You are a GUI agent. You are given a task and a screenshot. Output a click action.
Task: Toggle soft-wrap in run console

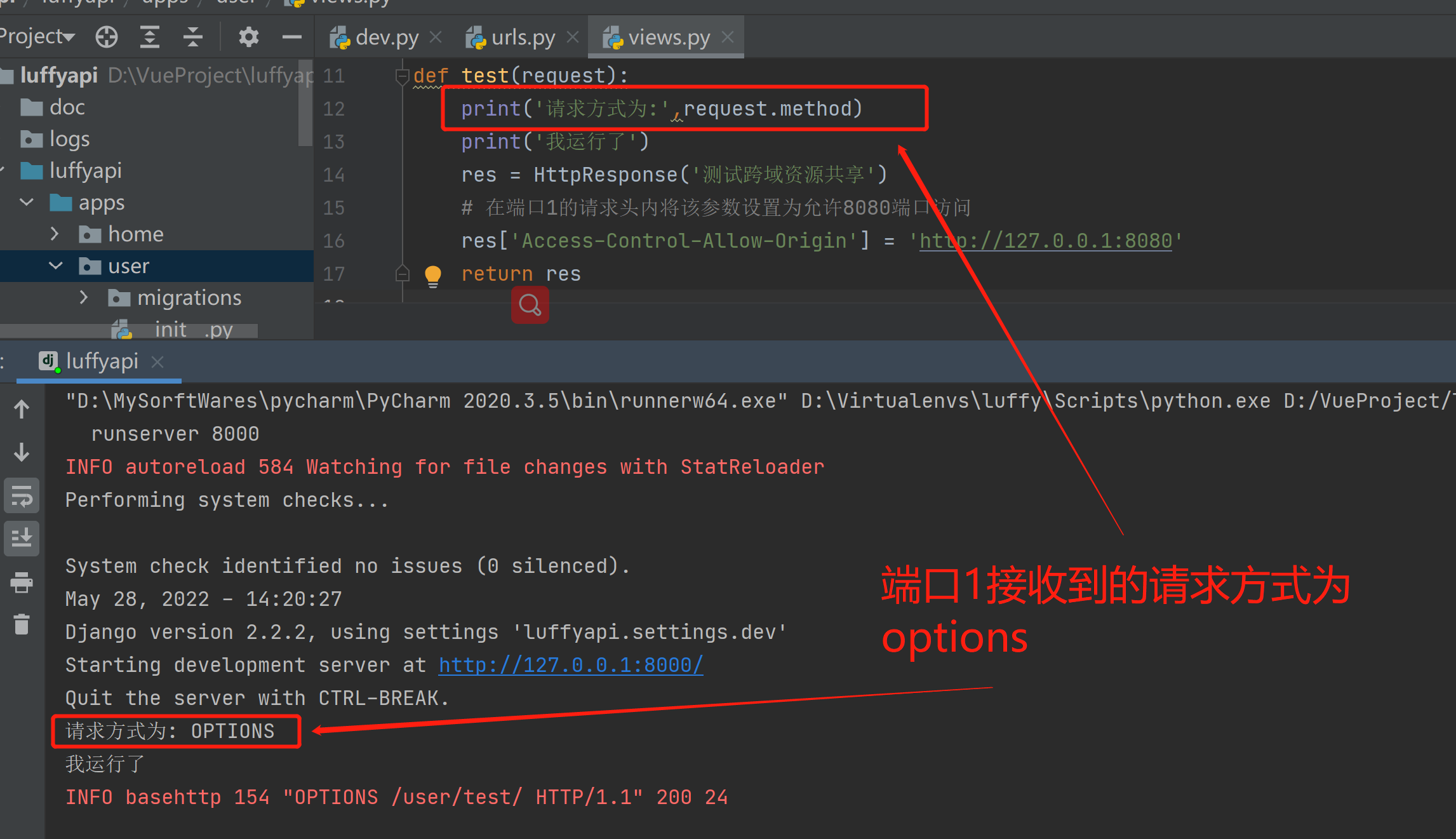[22, 496]
